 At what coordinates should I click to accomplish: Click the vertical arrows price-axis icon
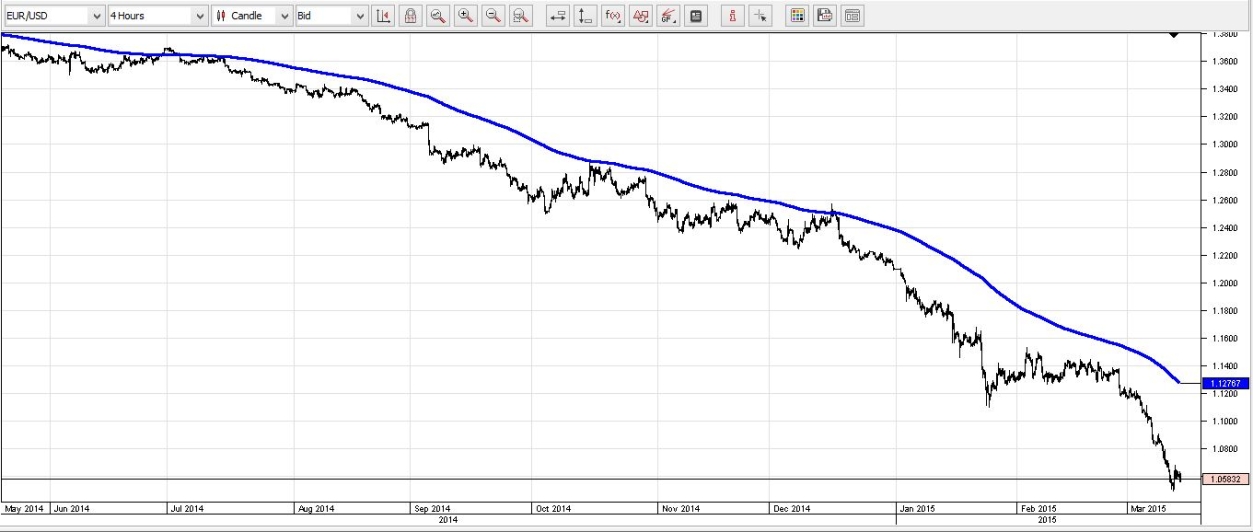coord(586,16)
